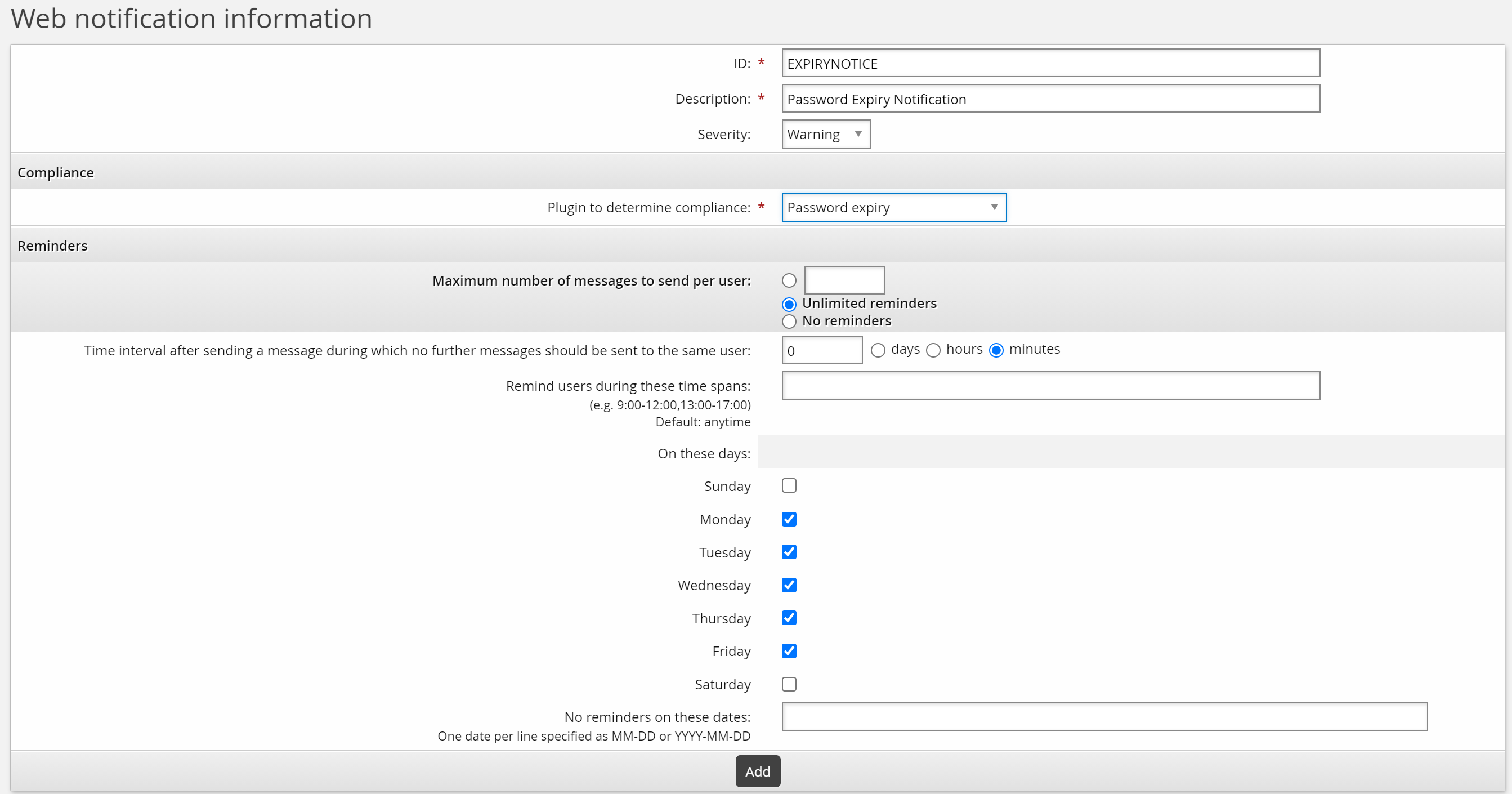Uncheck the Wednesday checkbox
This screenshot has height=794, width=1512.
tap(789, 585)
